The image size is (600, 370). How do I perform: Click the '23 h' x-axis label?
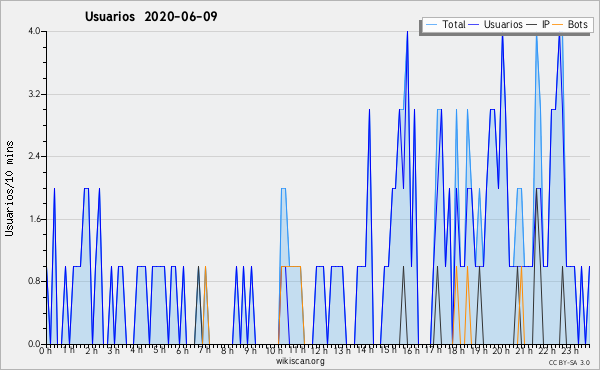(x=570, y=350)
